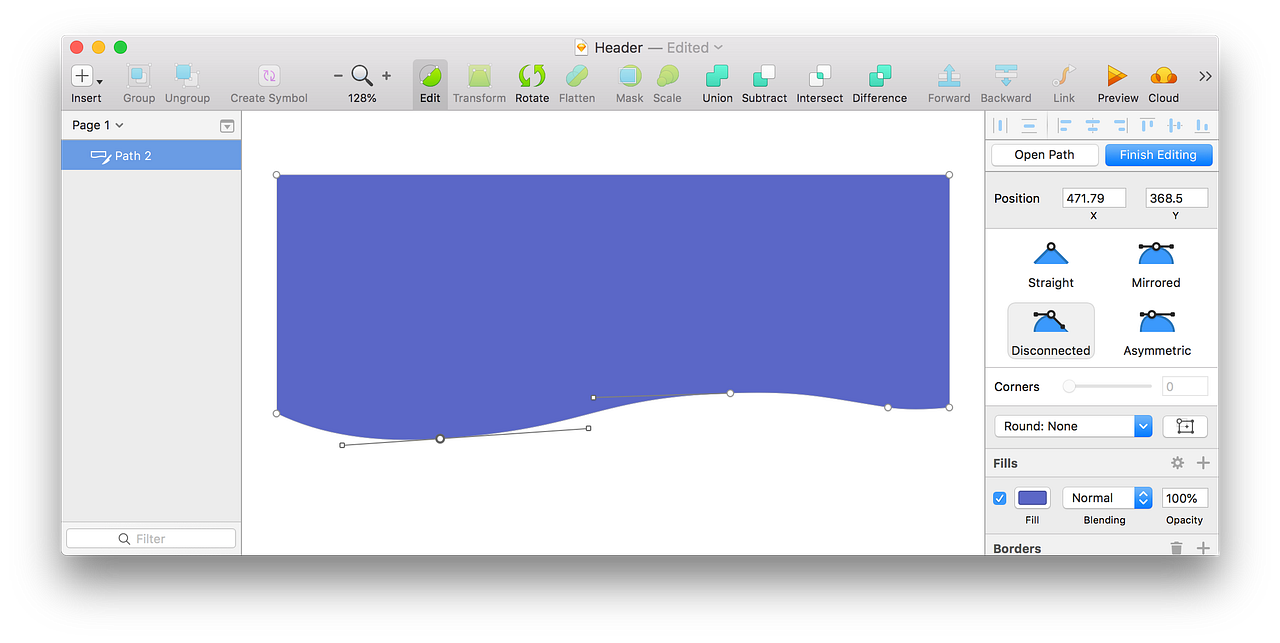This screenshot has width=1280, height=643.
Task: Click the Create Symbol icon
Action: click(268, 83)
